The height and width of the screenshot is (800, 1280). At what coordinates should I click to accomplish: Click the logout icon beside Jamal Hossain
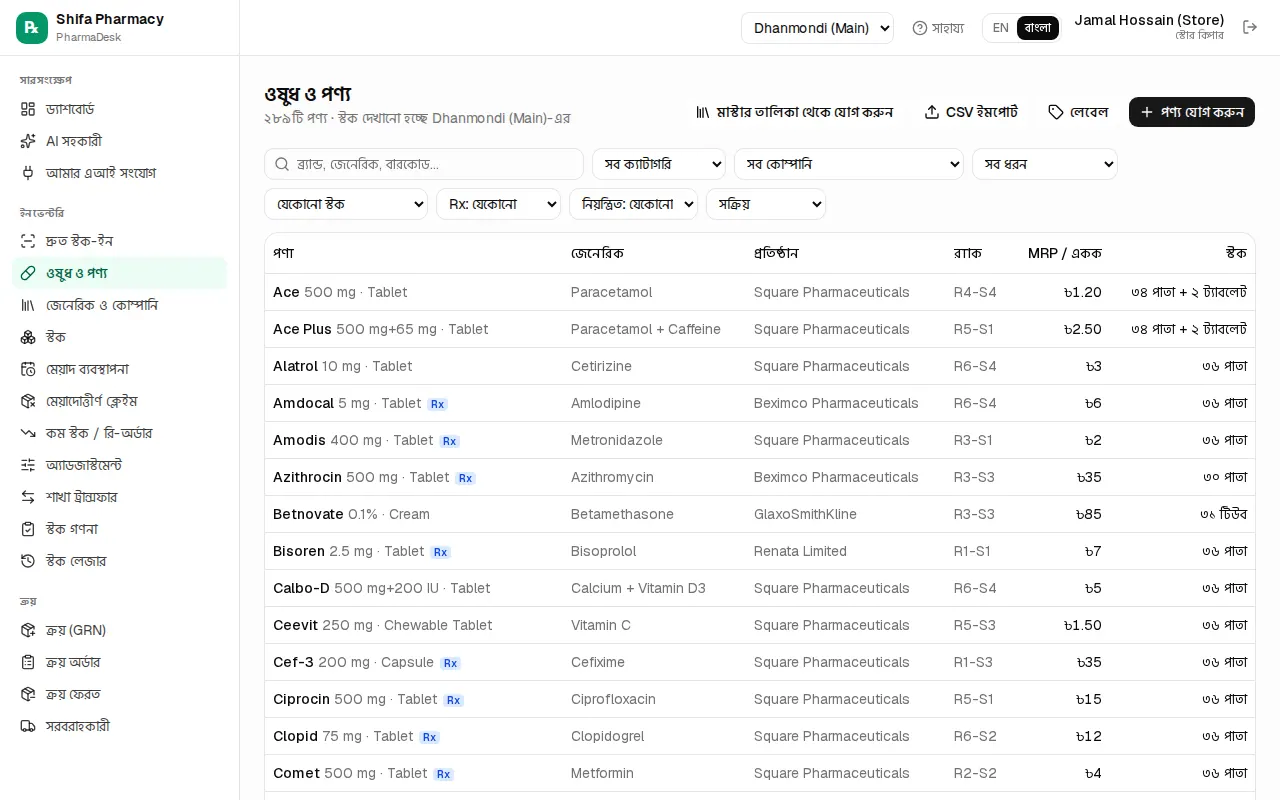1250,27
